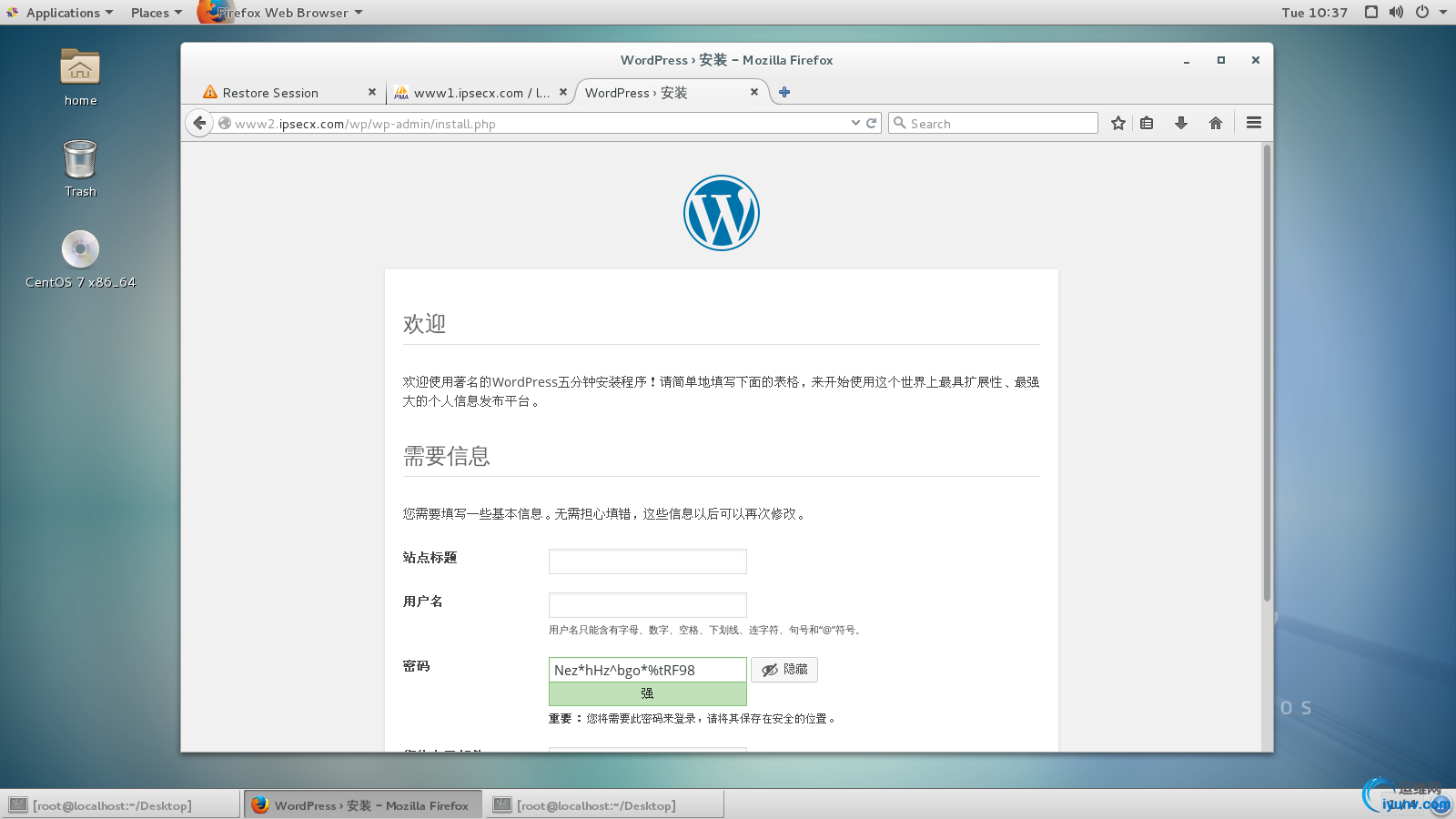The width and height of the screenshot is (1456, 819).
Task: Open the Places menu
Action: tap(156, 12)
